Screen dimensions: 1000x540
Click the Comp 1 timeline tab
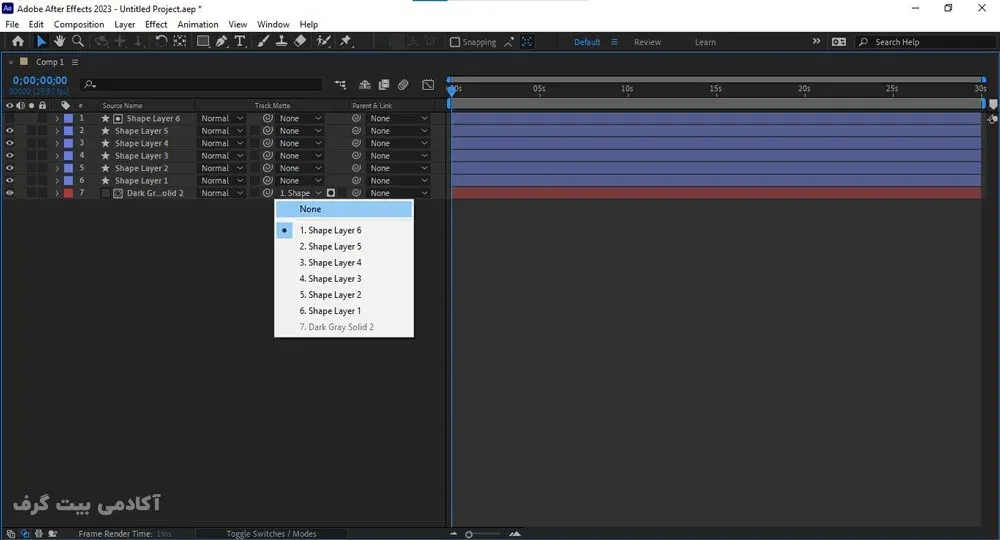tap(50, 62)
